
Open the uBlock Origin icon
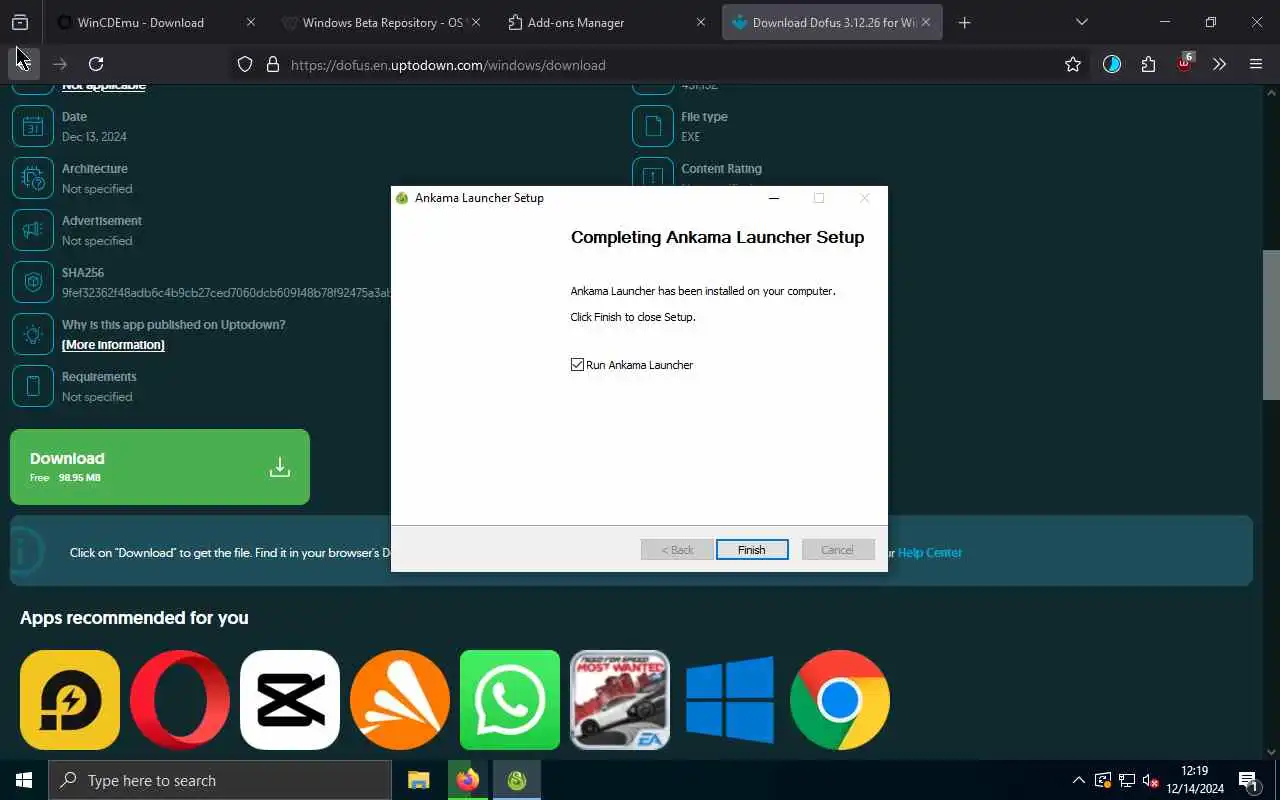[1185, 62]
